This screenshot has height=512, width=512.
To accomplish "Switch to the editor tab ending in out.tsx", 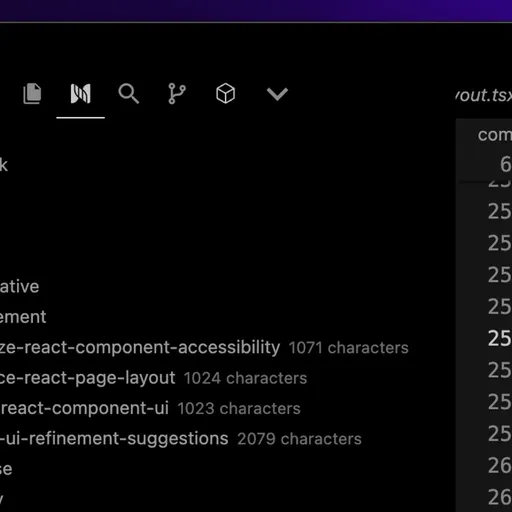I will tap(483, 95).
